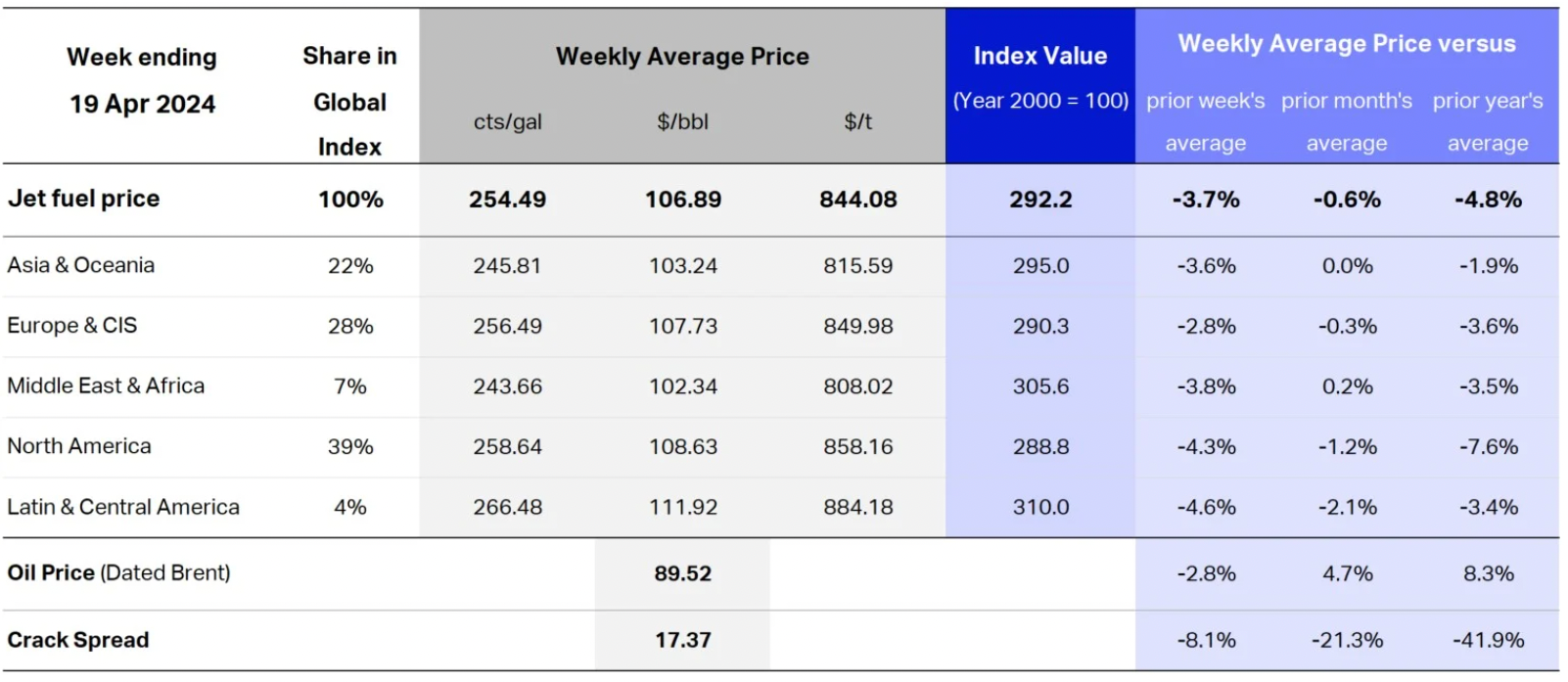This screenshot has width=1568, height=682.
Task: Select Latin & Central America row label
Action: pyautogui.click(x=123, y=507)
